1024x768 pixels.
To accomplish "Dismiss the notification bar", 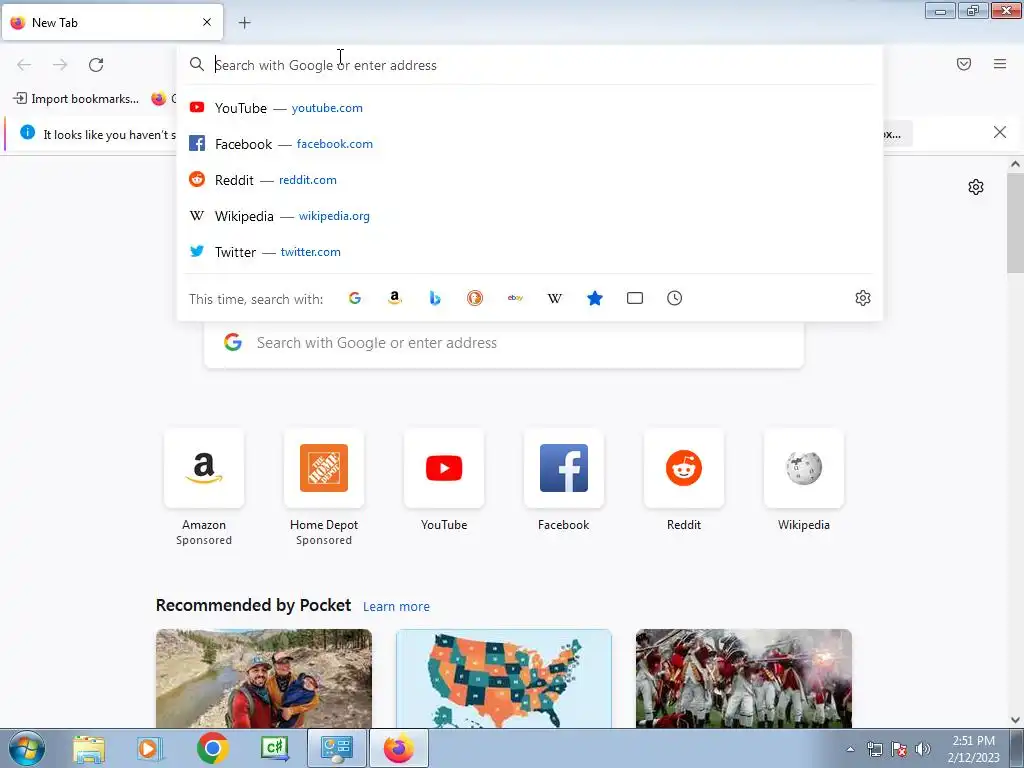I will click(x=1000, y=133).
